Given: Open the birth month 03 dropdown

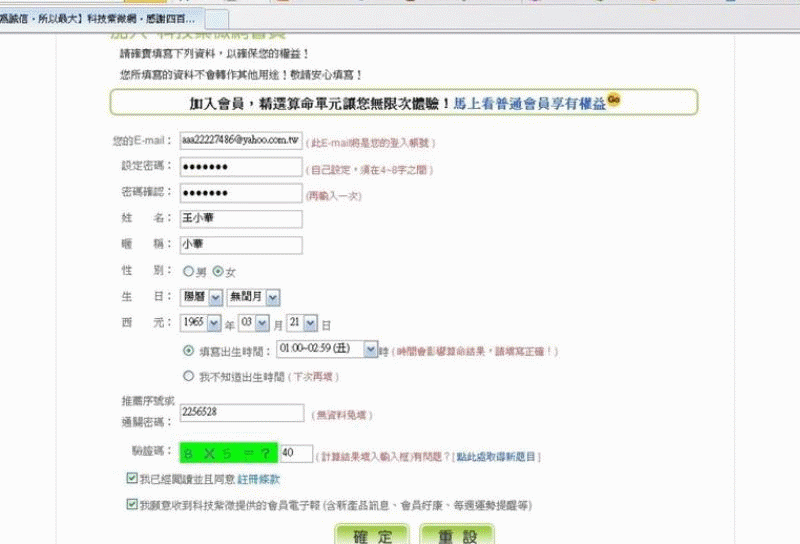Looking at the screenshot, I should 255,323.
